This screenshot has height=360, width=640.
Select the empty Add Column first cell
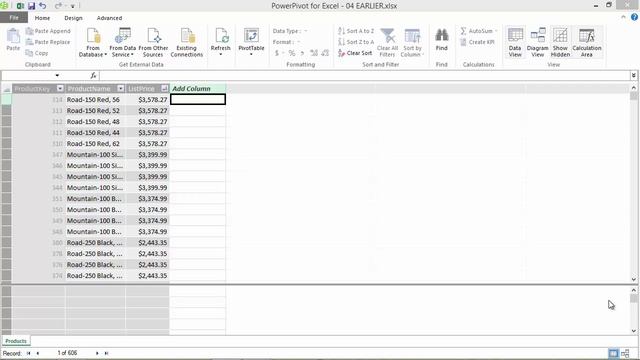[198, 100]
